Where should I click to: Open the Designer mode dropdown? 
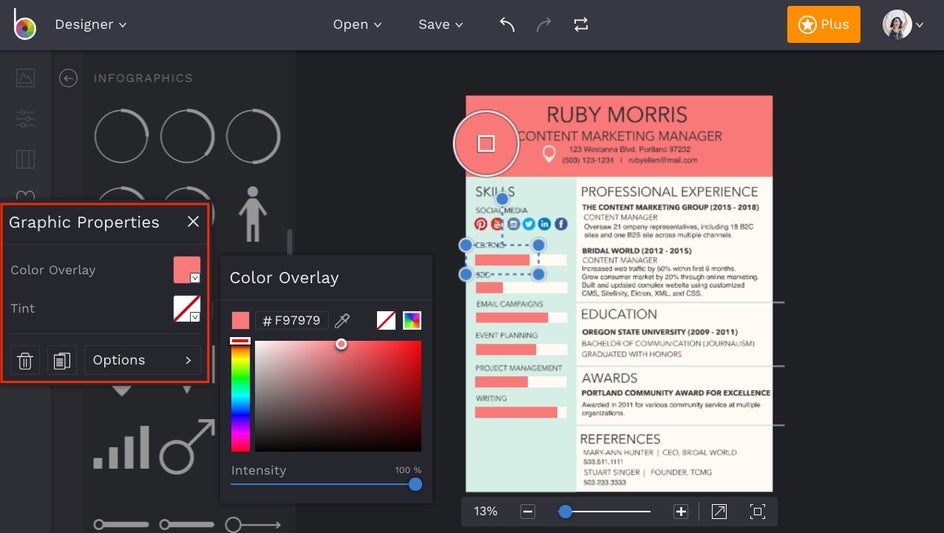tap(90, 25)
